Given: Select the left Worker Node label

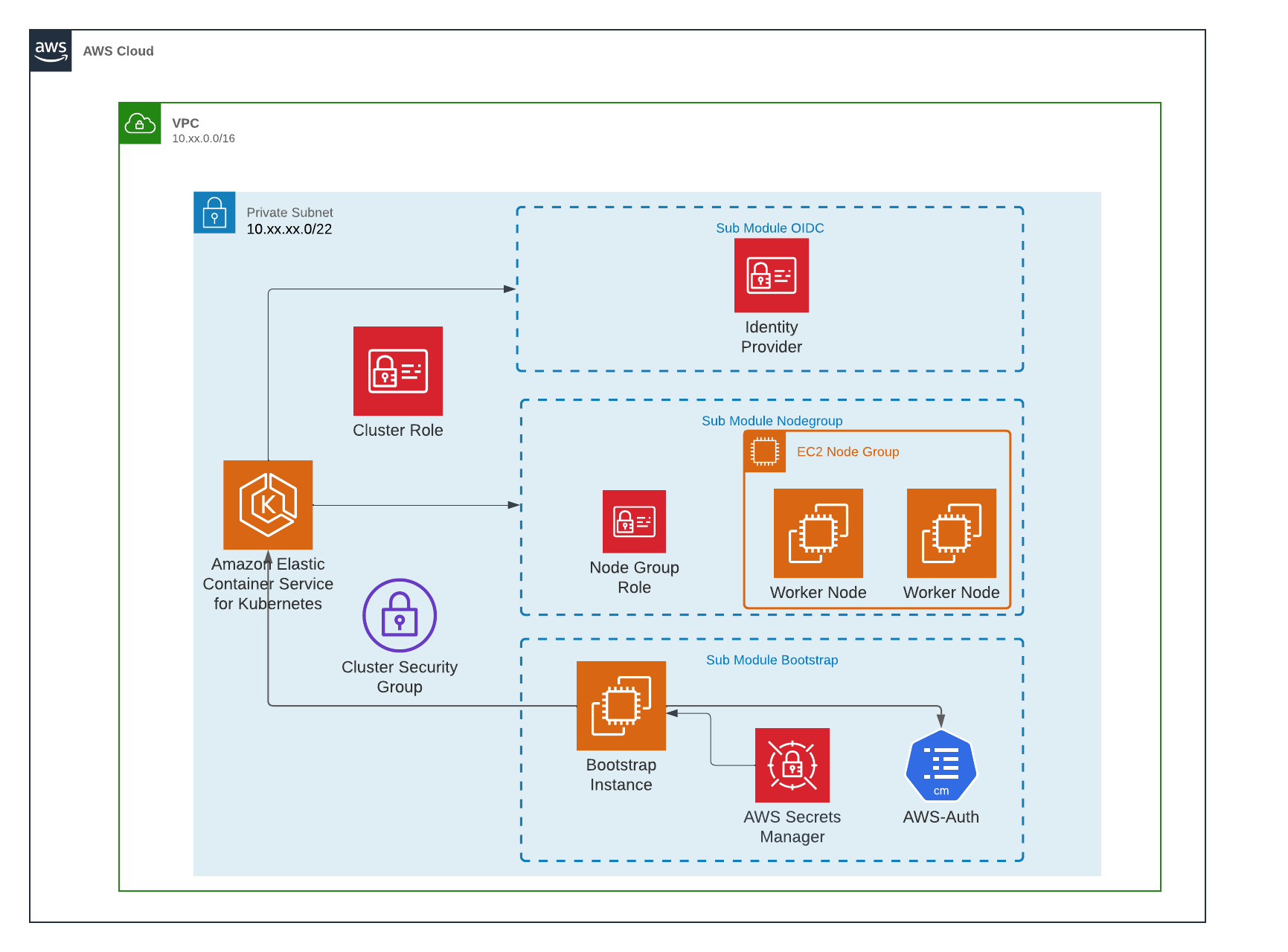Looking at the screenshot, I should (x=818, y=592).
